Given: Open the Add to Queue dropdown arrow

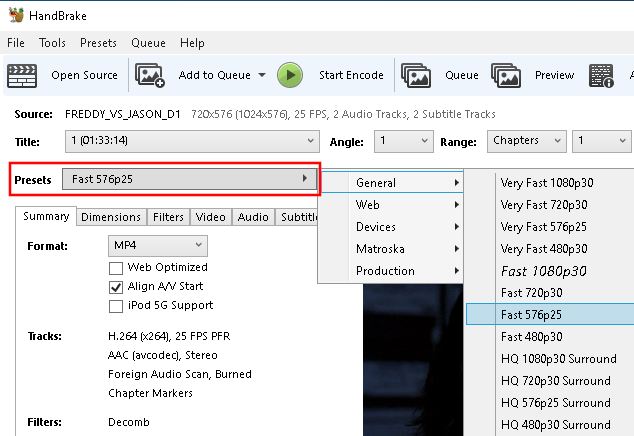Looking at the screenshot, I should coord(262,75).
